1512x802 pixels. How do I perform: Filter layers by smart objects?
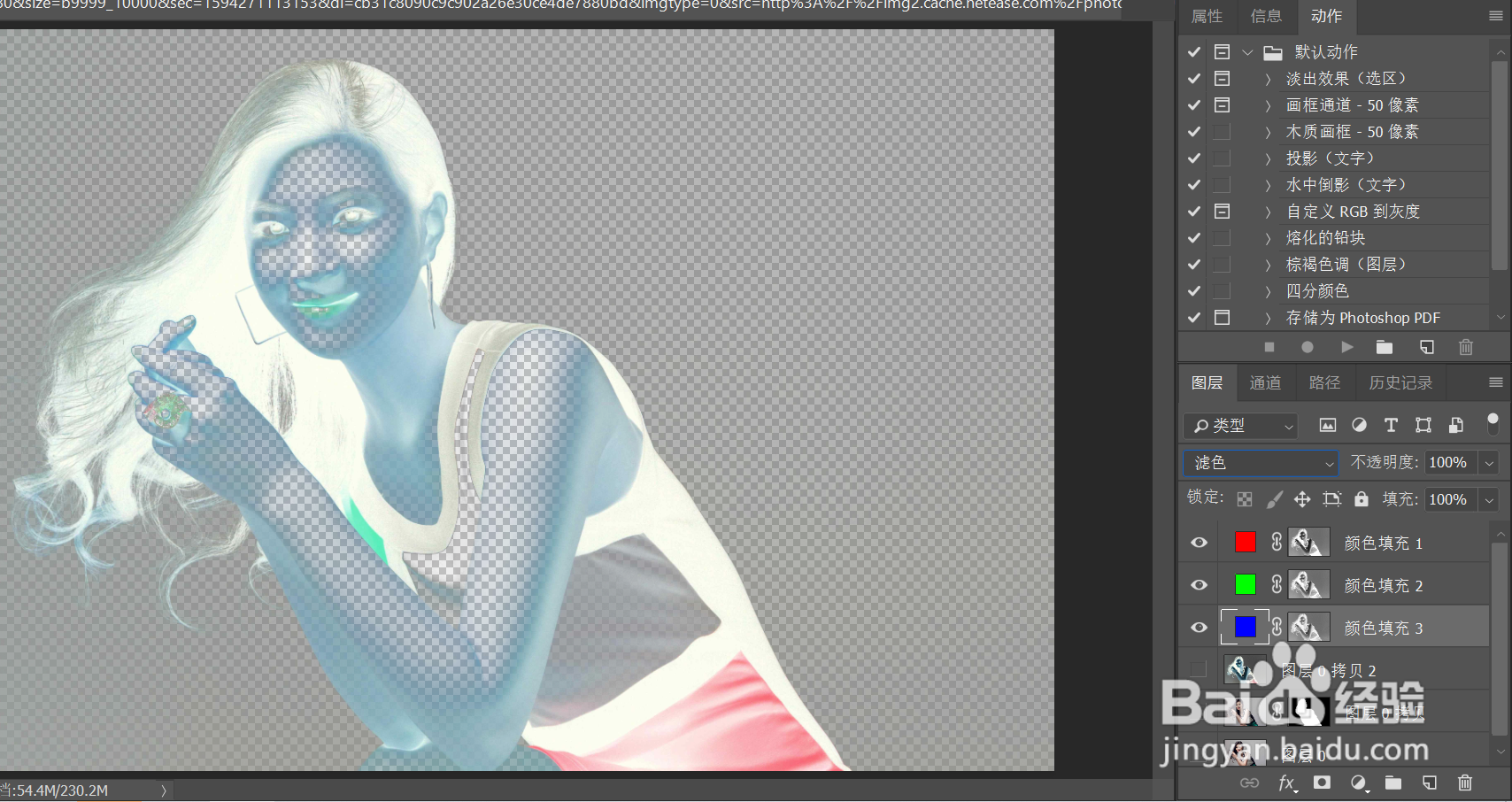[x=1456, y=425]
